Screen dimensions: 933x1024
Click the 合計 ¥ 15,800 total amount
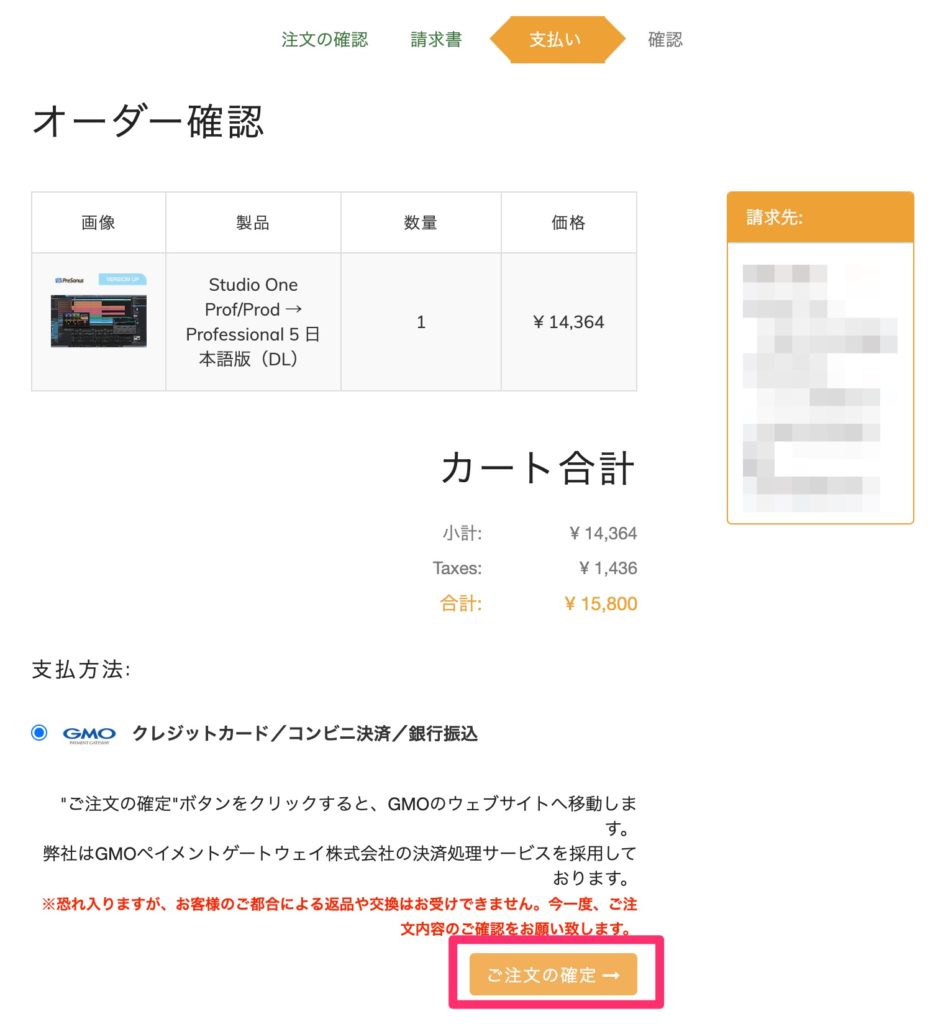(600, 603)
